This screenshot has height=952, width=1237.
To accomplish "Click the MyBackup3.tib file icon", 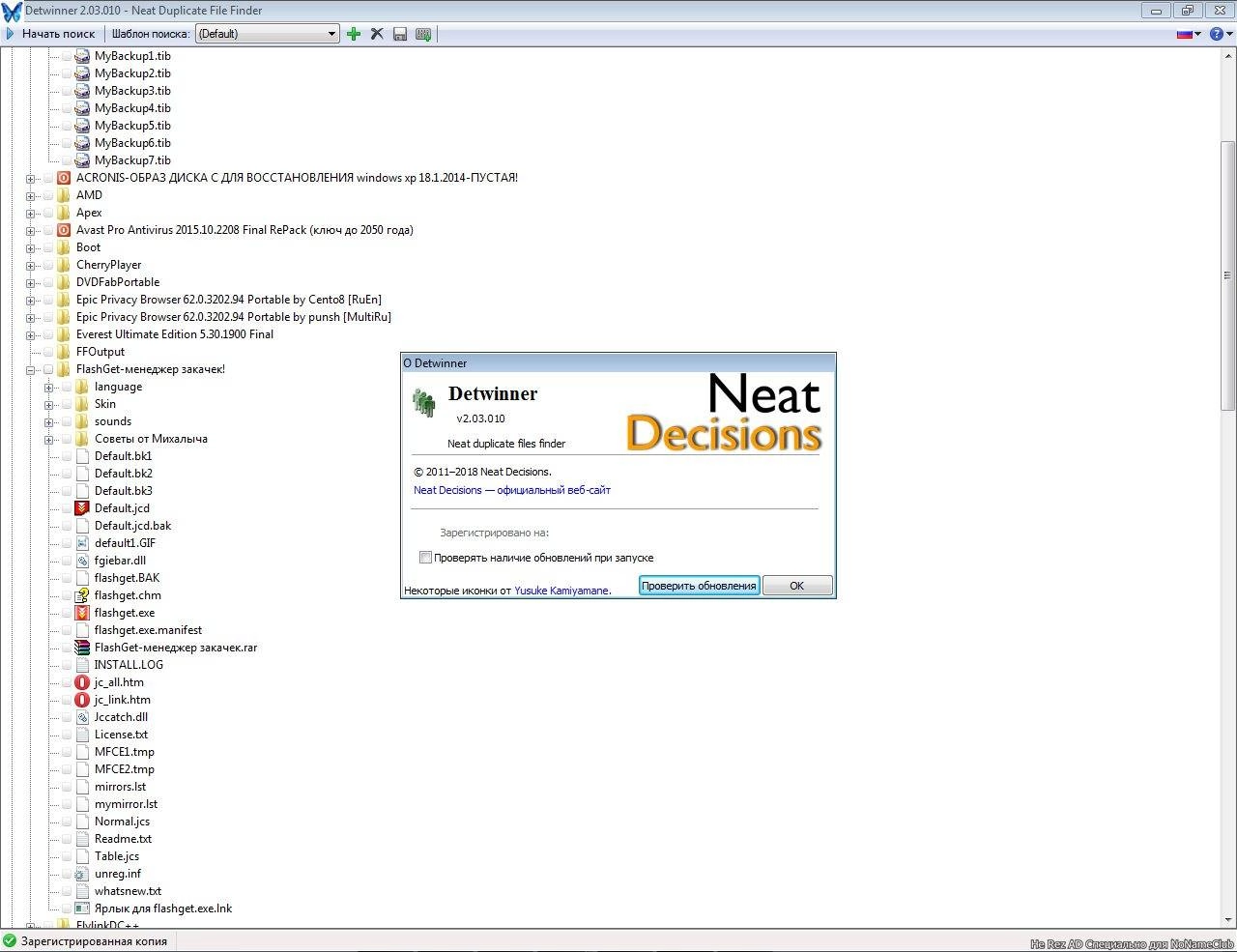I will coord(82,91).
